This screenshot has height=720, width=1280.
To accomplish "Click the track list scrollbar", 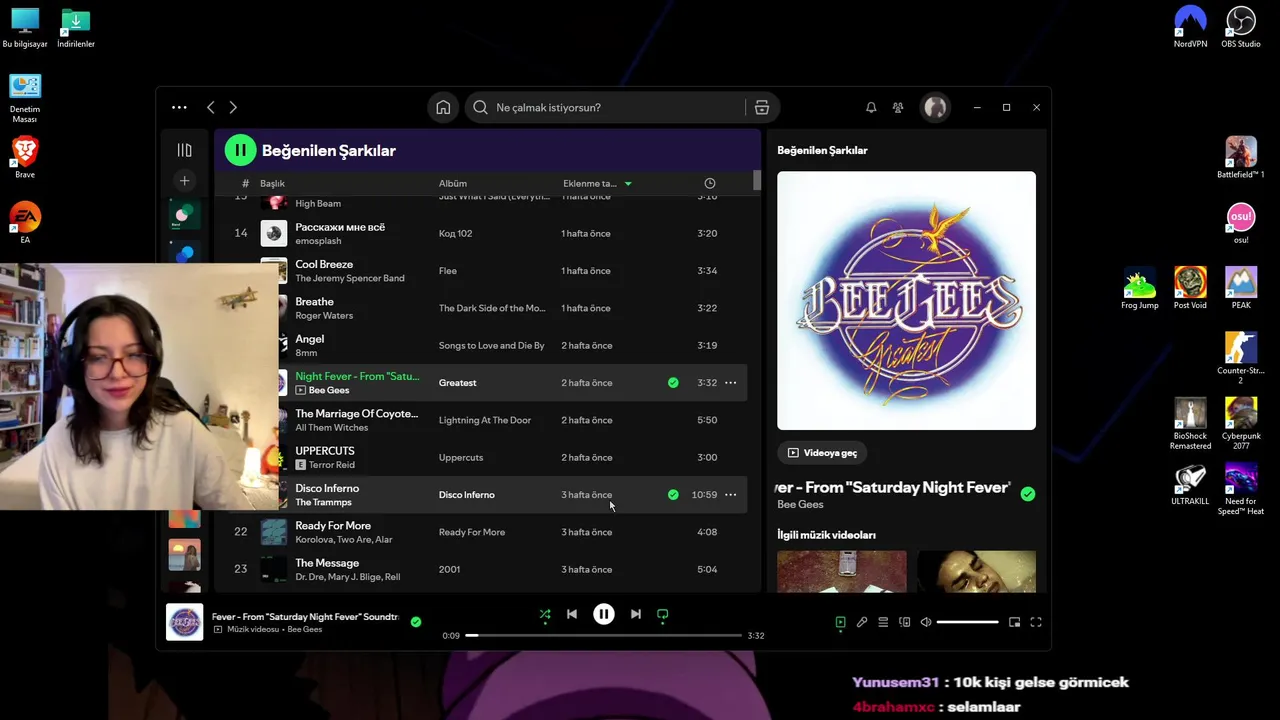I will pyautogui.click(x=757, y=181).
